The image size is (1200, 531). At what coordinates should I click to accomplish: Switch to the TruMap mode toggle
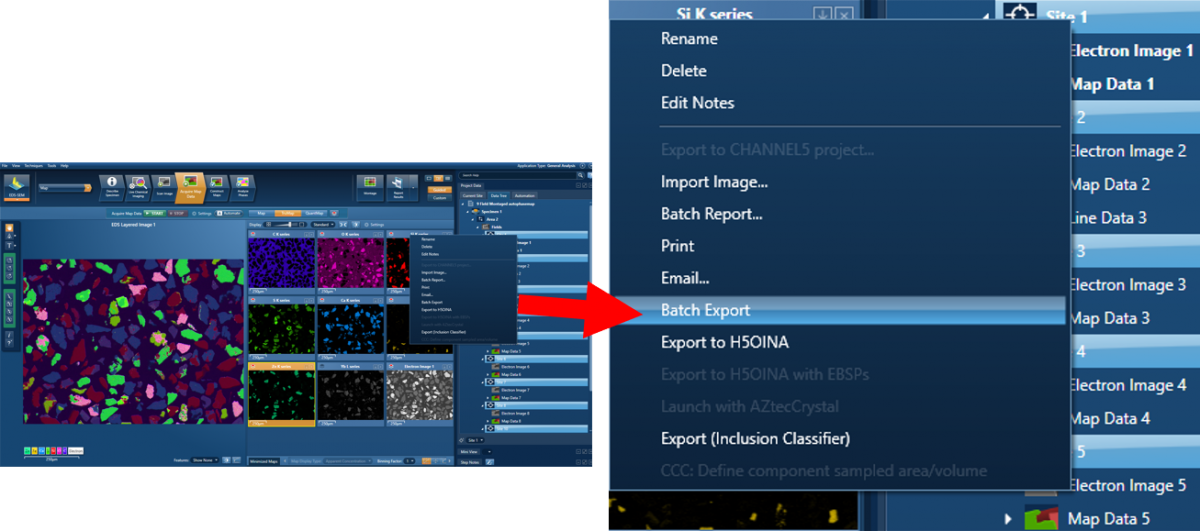[x=287, y=213]
